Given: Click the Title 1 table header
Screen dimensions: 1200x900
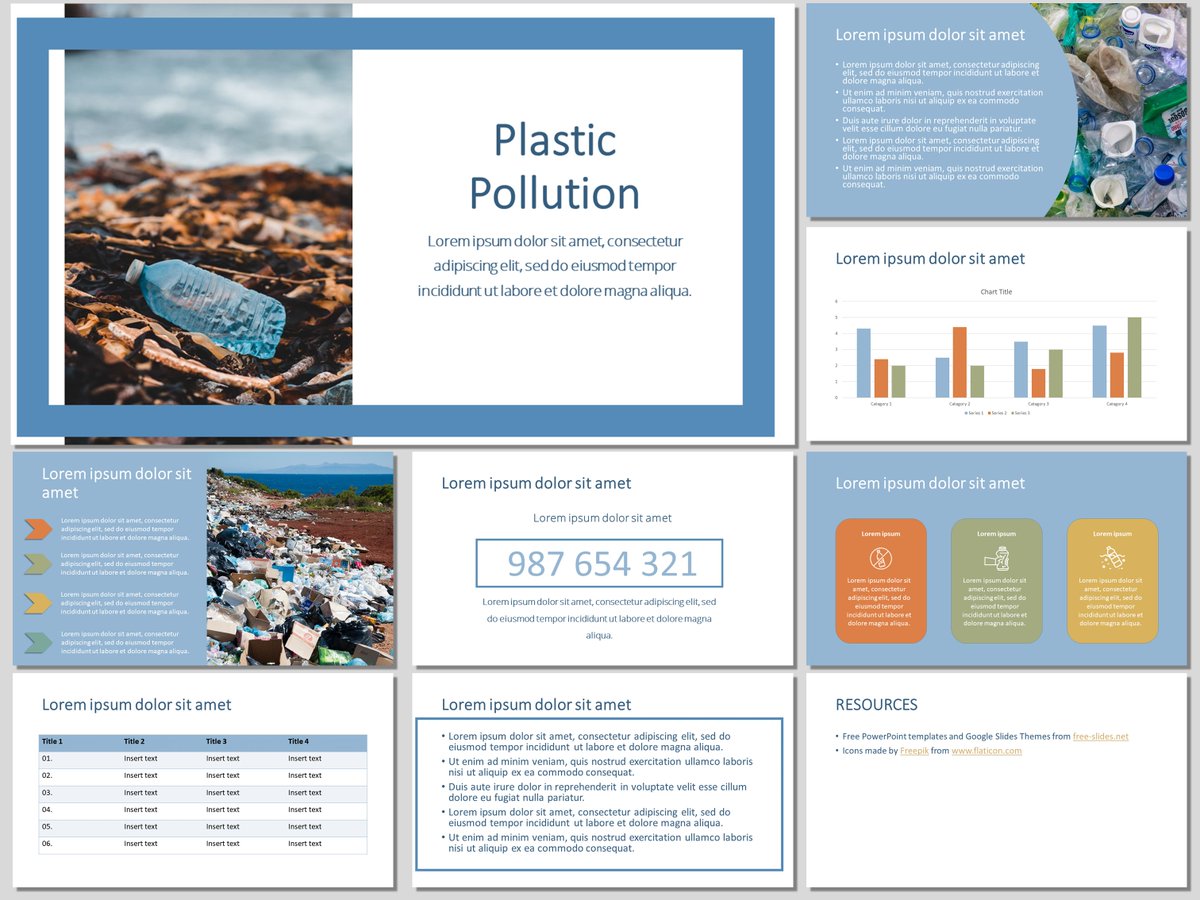Looking at the screenshot, I should [52, 741].
